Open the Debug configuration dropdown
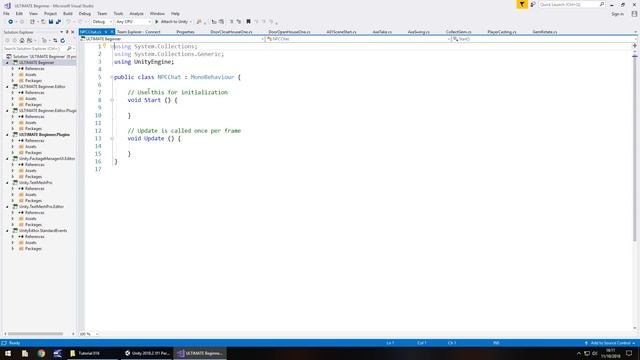Screen dimensions: 640x360 (x=102, y=22)
